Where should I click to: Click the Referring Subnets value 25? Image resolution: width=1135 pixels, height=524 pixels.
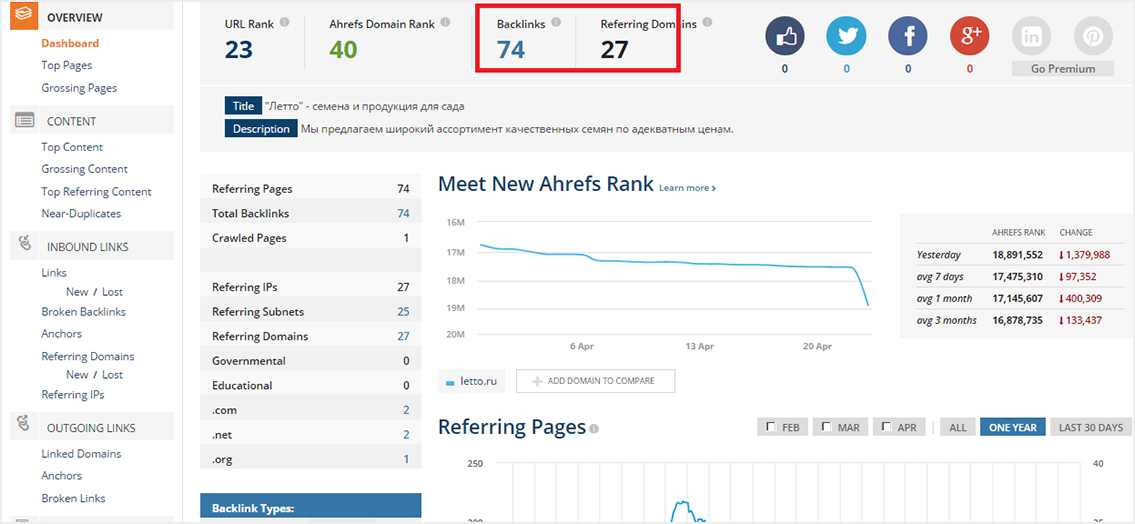coord(403,312)
